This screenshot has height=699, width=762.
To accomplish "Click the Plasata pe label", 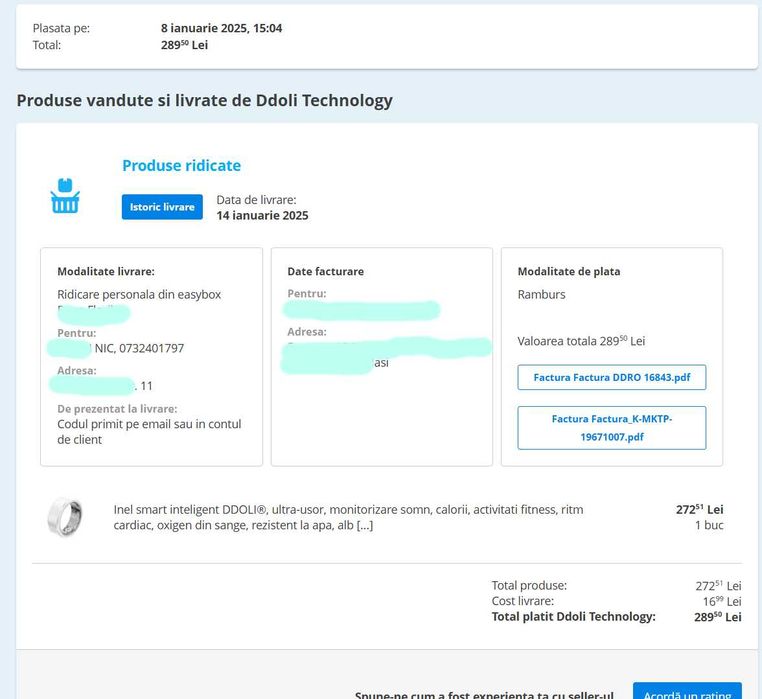I will (61, 28).
